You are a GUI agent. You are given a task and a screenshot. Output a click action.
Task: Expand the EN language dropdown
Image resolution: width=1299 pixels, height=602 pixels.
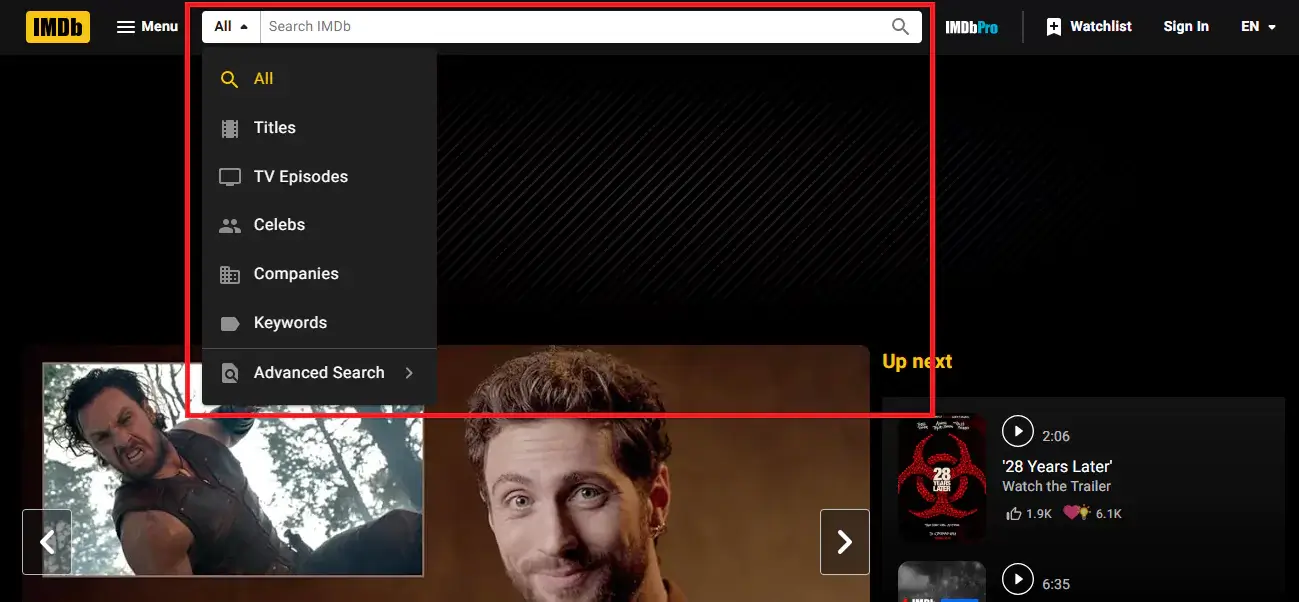tap(1258, 27)
